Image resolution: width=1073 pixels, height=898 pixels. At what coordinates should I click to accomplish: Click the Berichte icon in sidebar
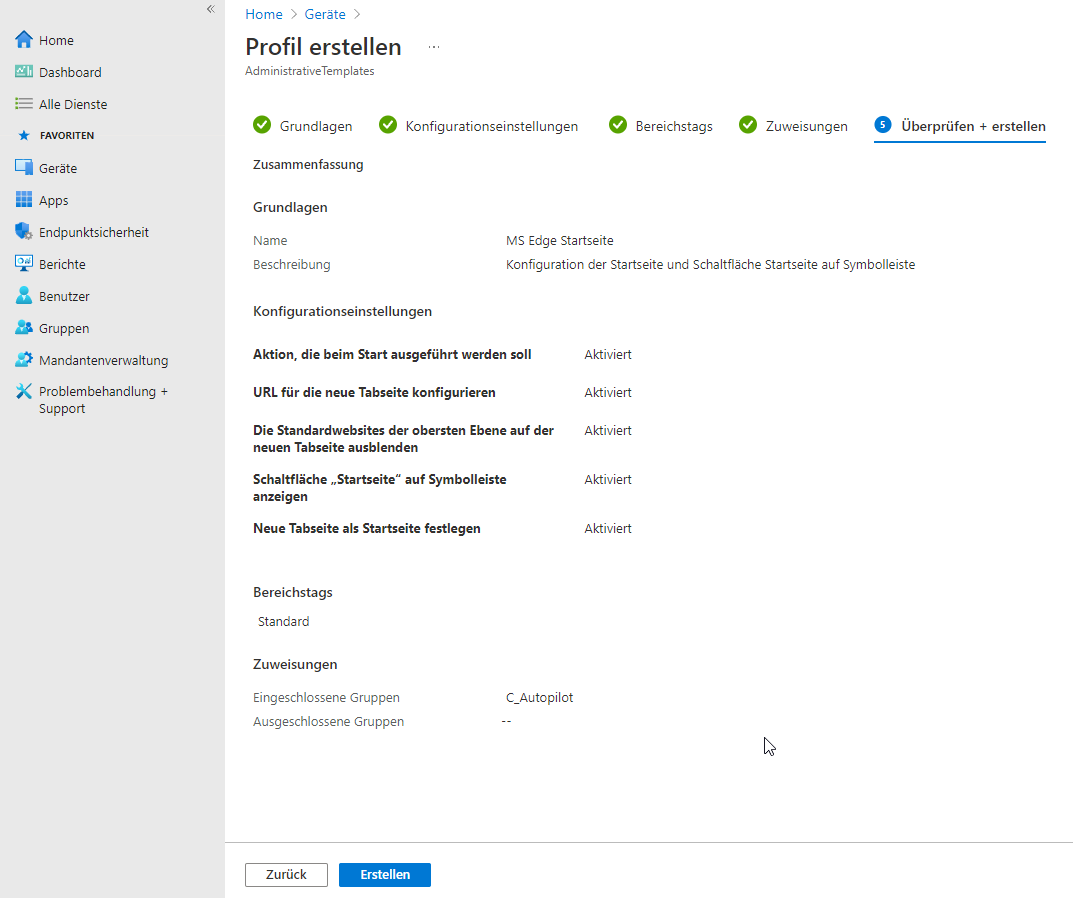pyautogui.click(x=24, y=264)
